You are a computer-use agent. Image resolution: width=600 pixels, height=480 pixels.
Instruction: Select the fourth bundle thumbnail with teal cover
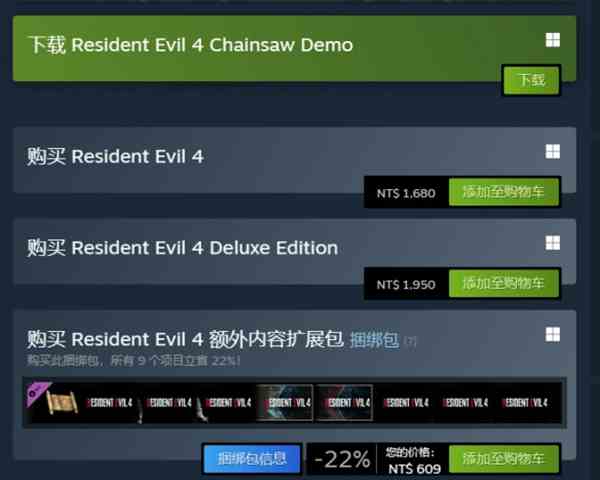tap(285, 403)
